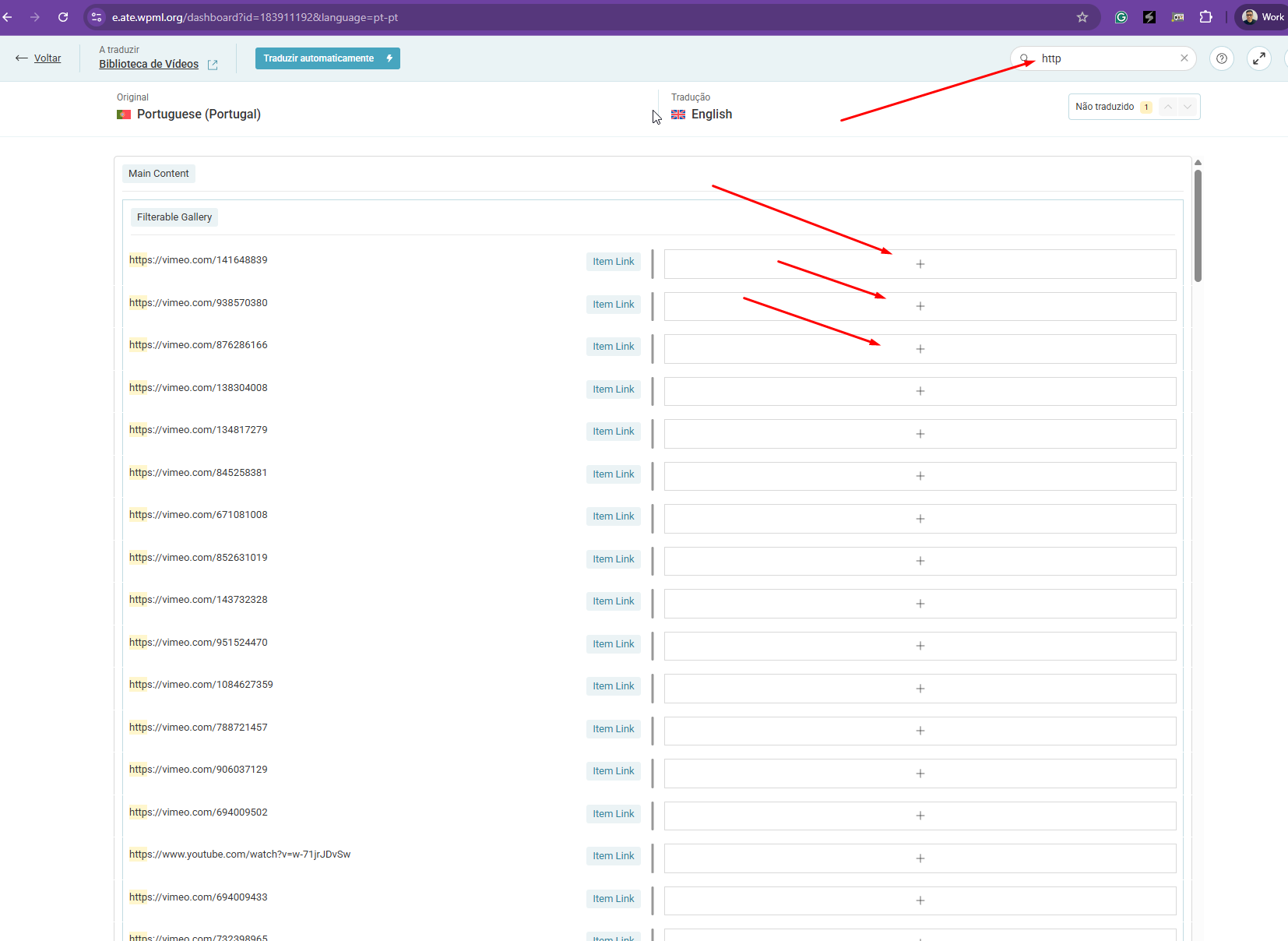Go to previous untranslated segment arrow
Screen dimensions: 1288x941
[1167, 107]
